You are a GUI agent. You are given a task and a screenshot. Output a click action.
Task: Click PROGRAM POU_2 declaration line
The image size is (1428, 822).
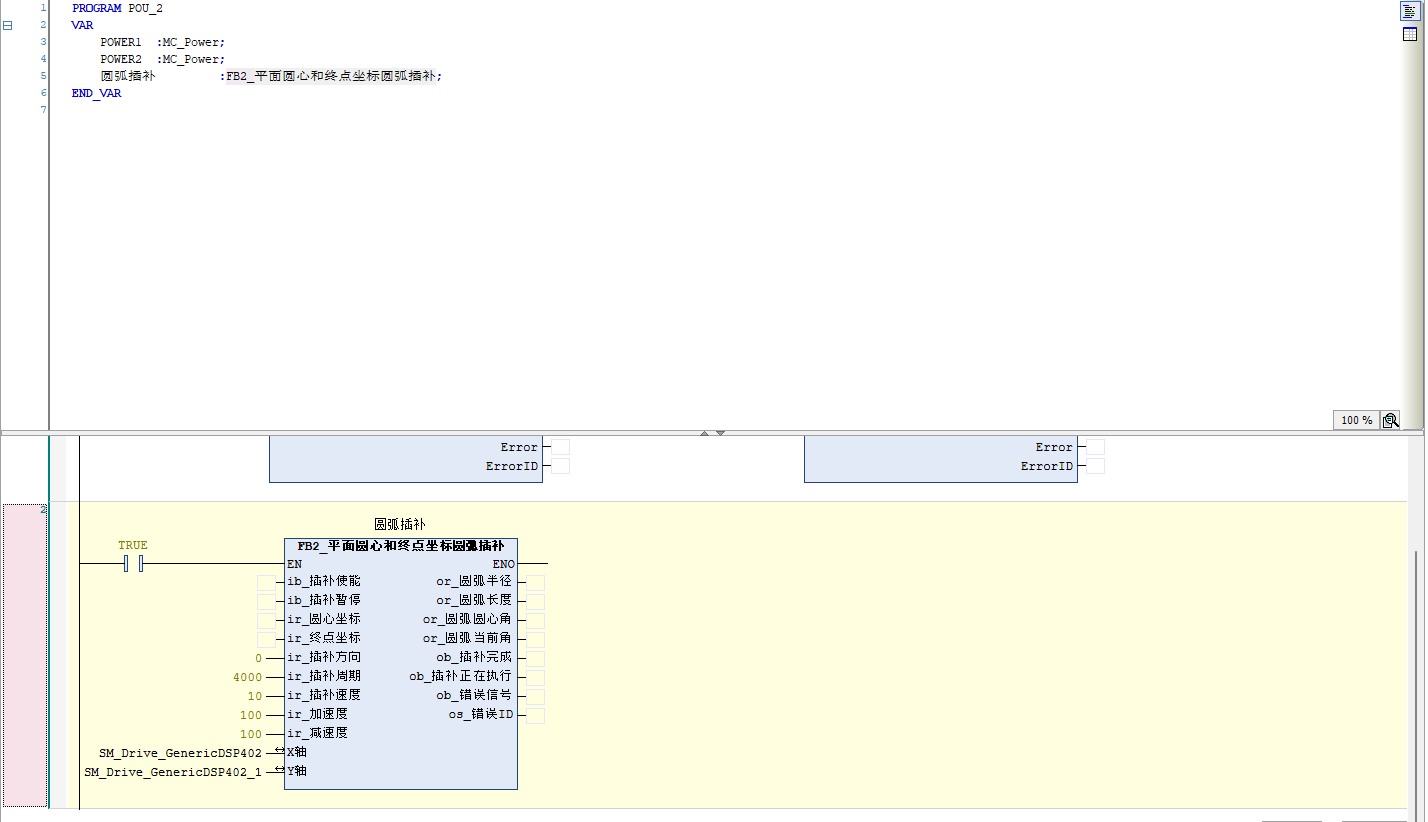(x=117, y=8)
